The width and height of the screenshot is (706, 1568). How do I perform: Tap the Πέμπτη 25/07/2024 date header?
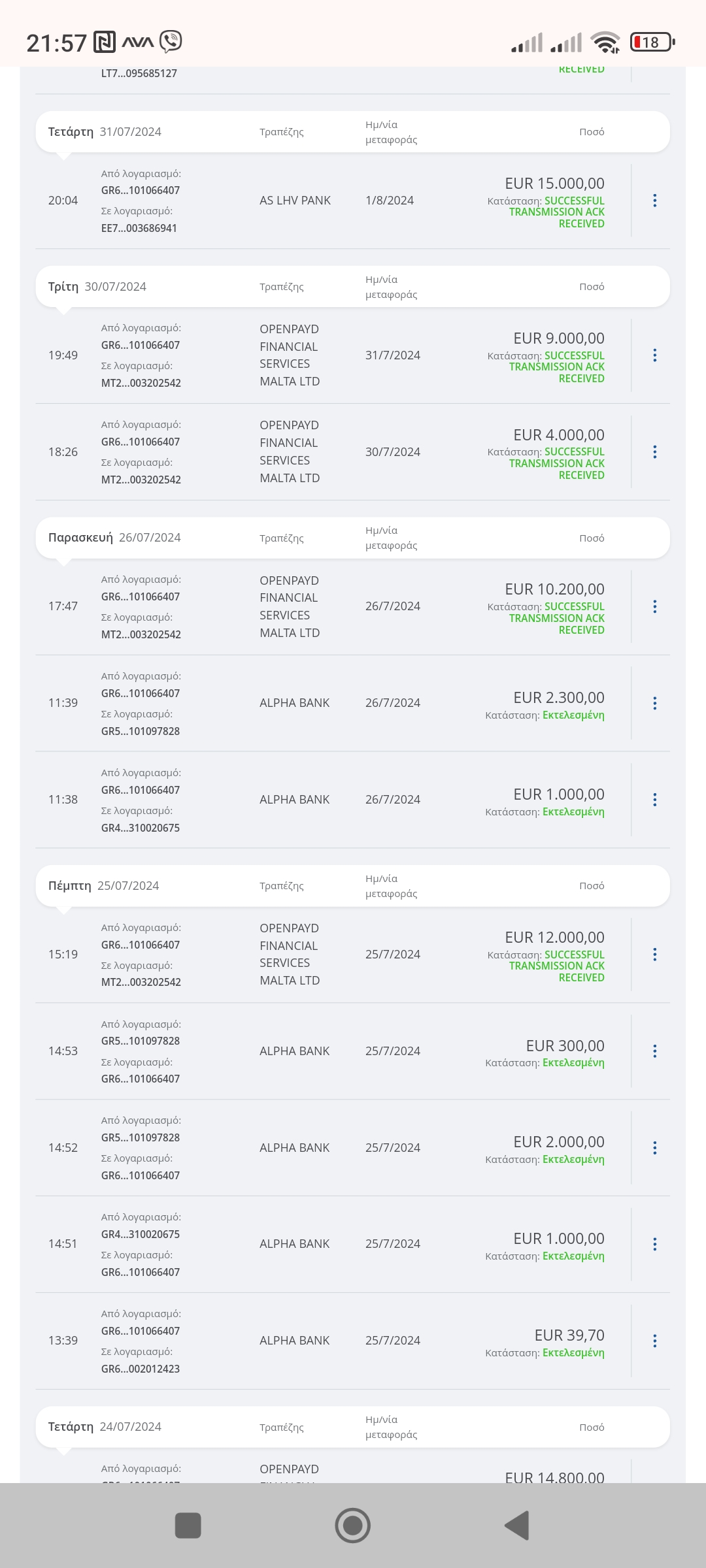[103, 886]
